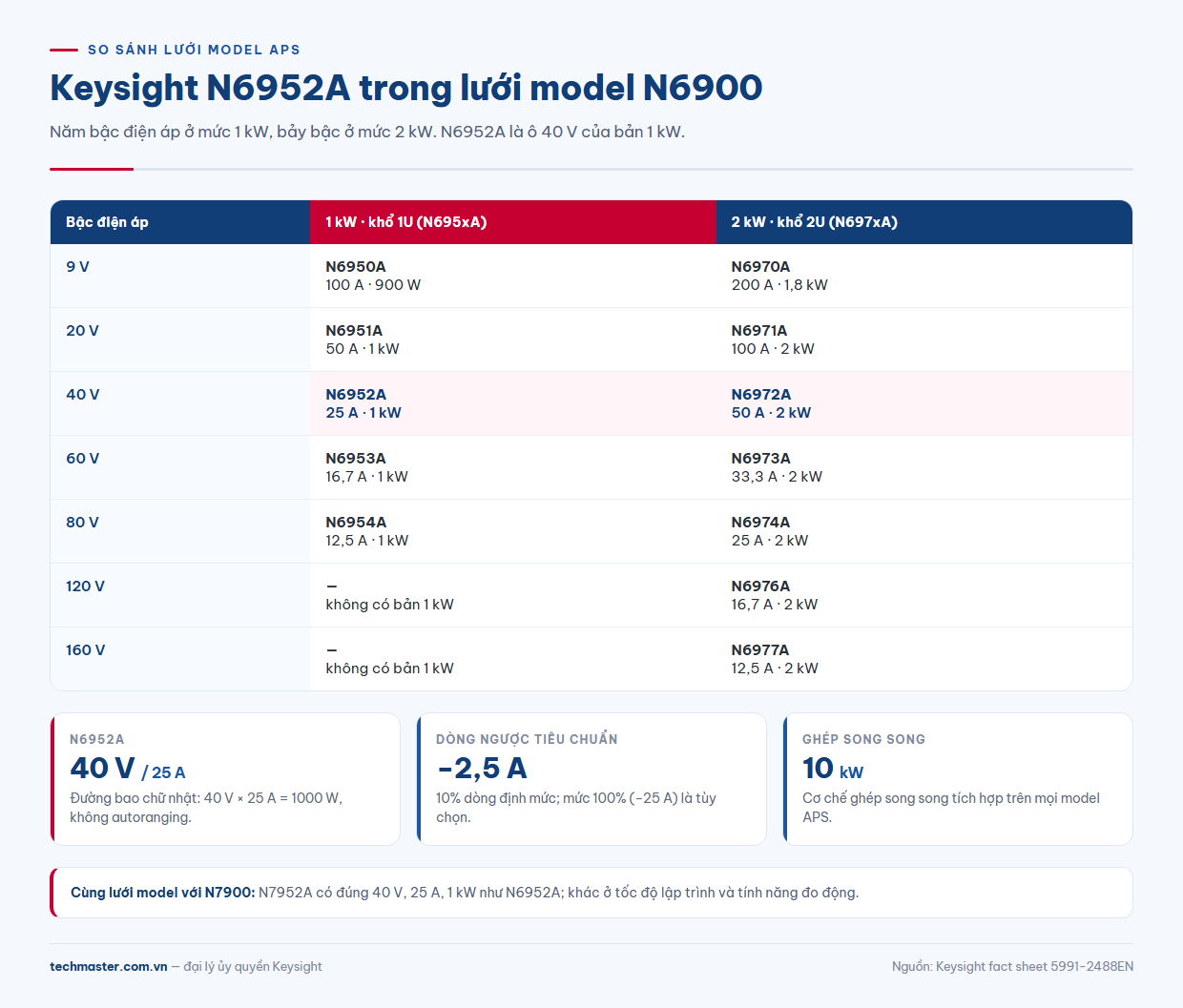This screenshot has height=1008, width=1183.
Task: Select the highlighted N6972A model cell
Action: tap(924, 403)
